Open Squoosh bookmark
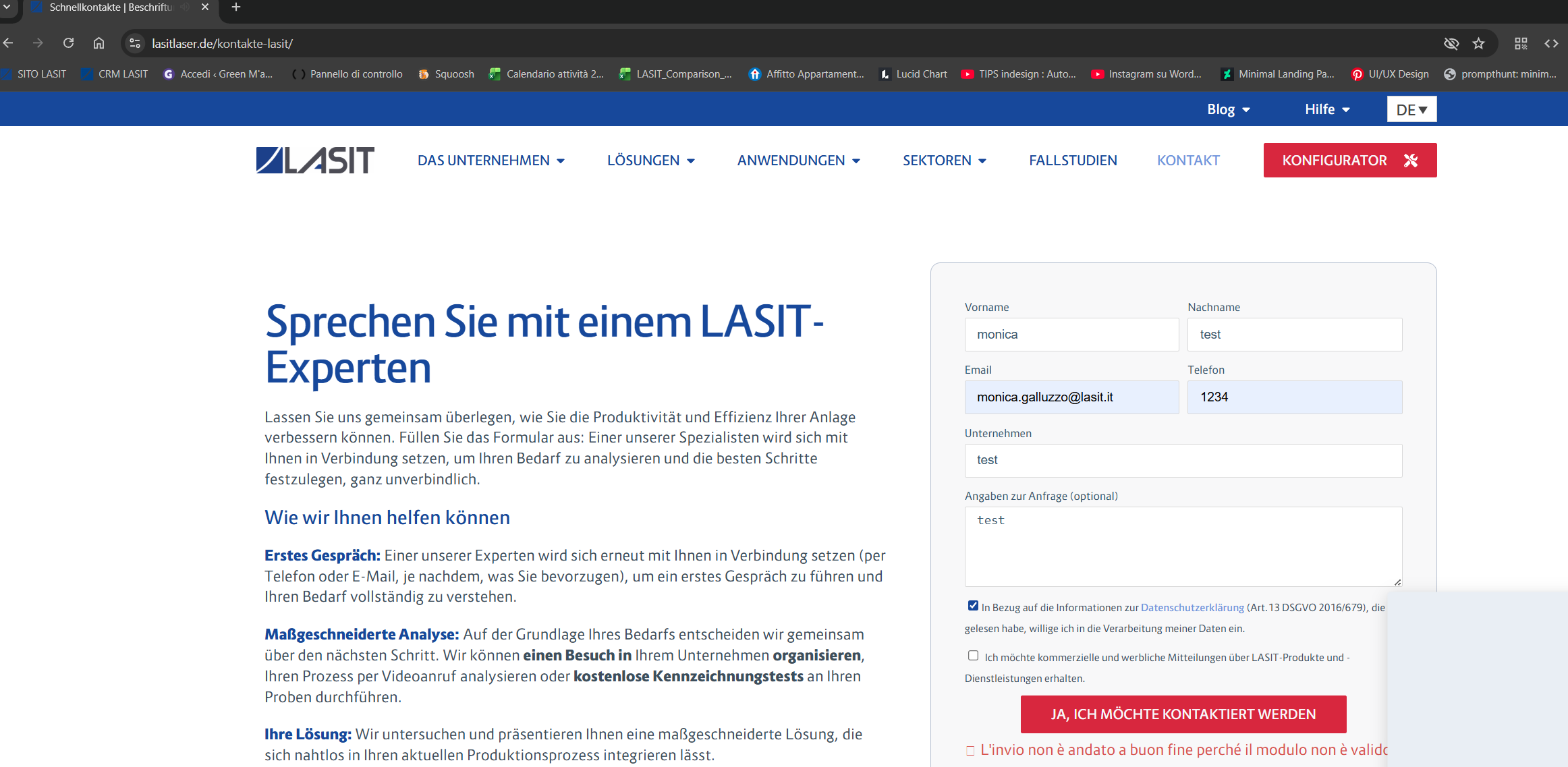1568x767 pixels. [446, 74]
